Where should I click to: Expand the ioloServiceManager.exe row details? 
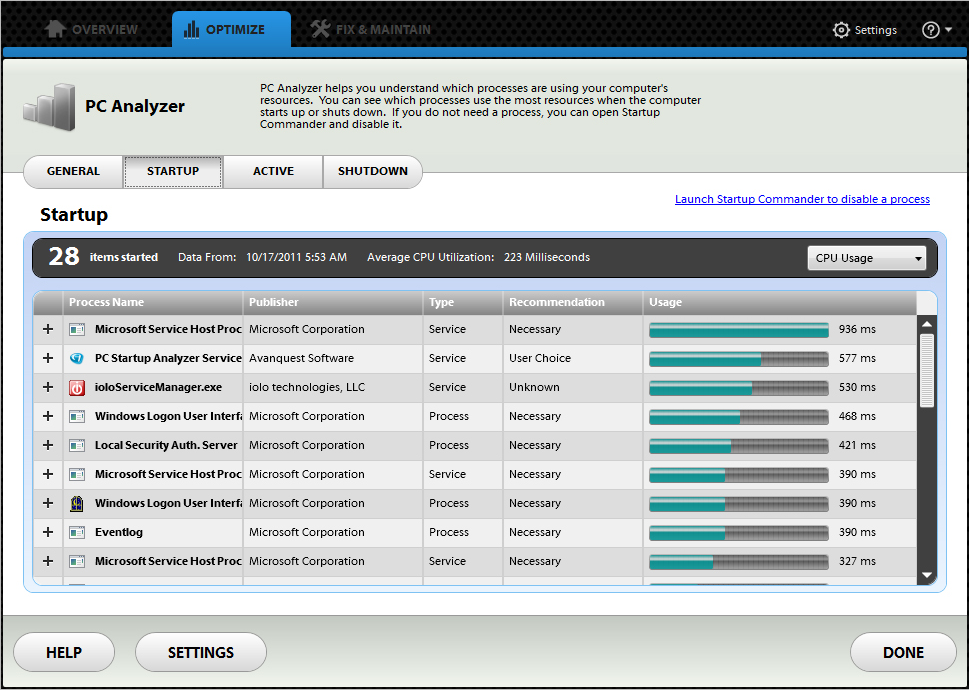coord(48,387)
